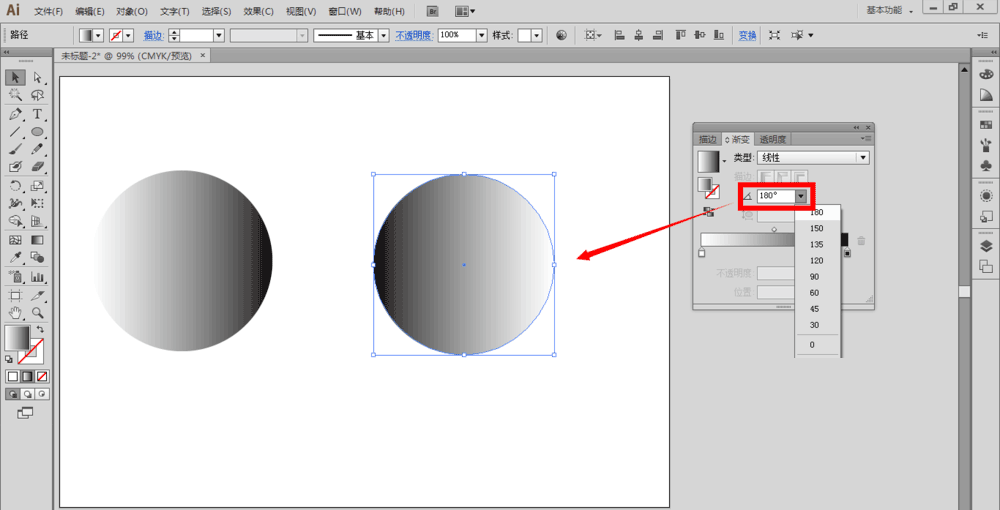Click the 不透明度 link in control bar
Viewport: 1000px width, 510px height.
tap(414, 35)
